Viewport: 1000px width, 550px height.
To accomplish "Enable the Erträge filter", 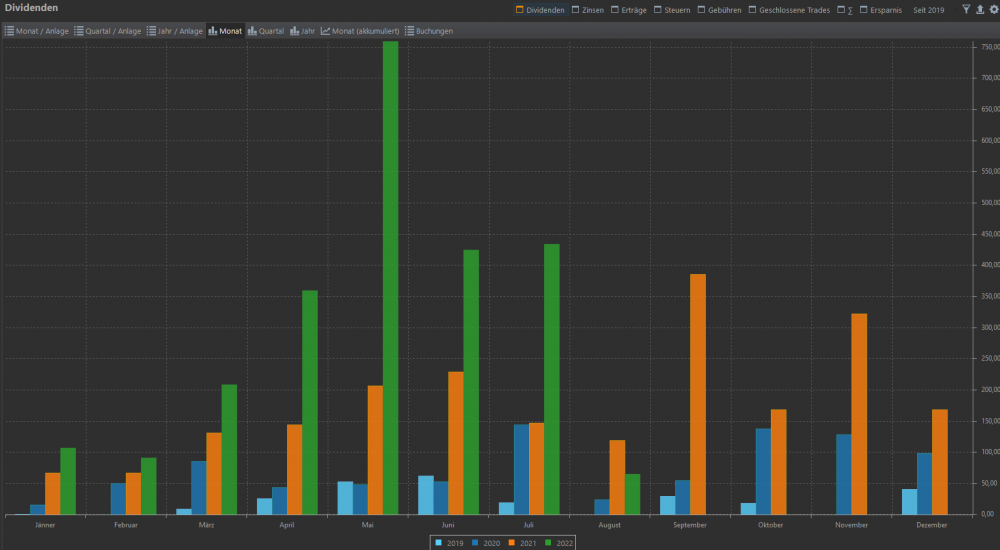I will [x=629, y=10].
